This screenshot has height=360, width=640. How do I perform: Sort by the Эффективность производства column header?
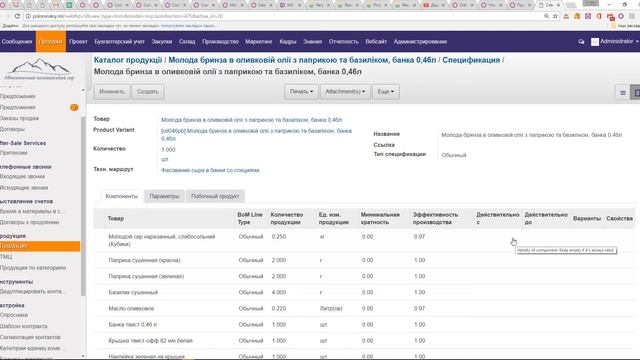click(435, 218)
